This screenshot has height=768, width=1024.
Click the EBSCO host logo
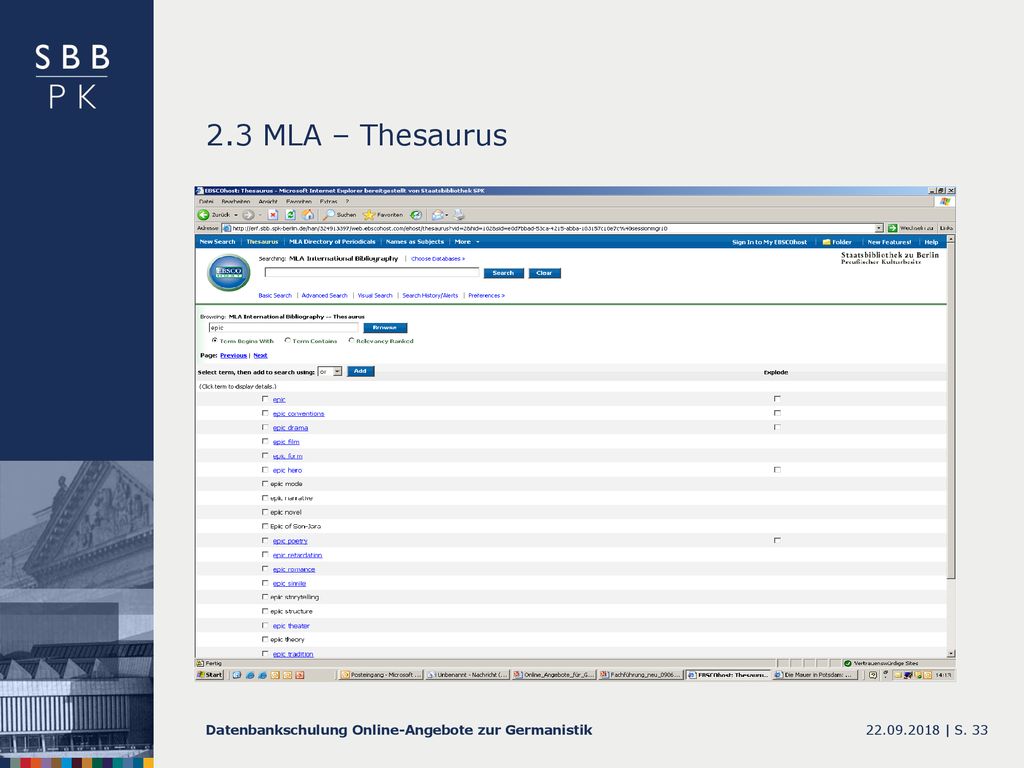pos(229,272)
